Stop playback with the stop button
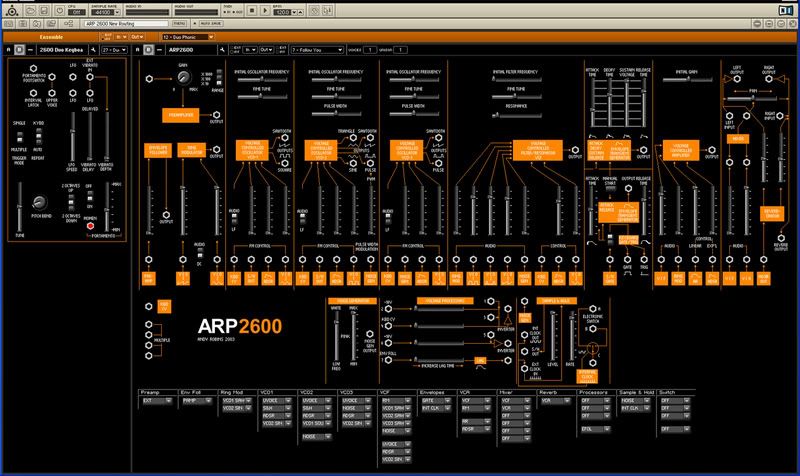This screenshot has height=476, width=800. [252, 10]
